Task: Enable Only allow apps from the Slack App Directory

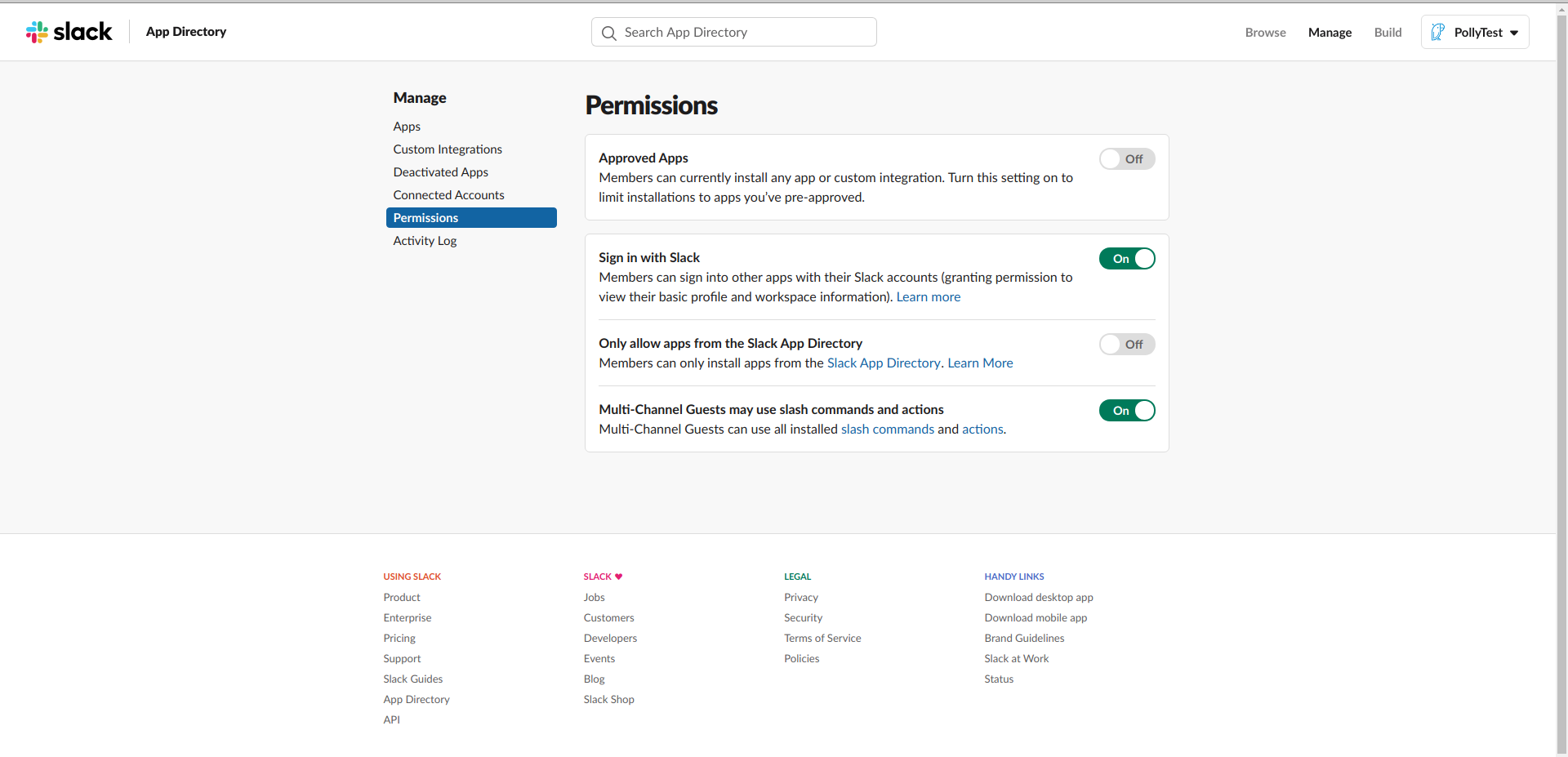Action: click(1127, 344)
